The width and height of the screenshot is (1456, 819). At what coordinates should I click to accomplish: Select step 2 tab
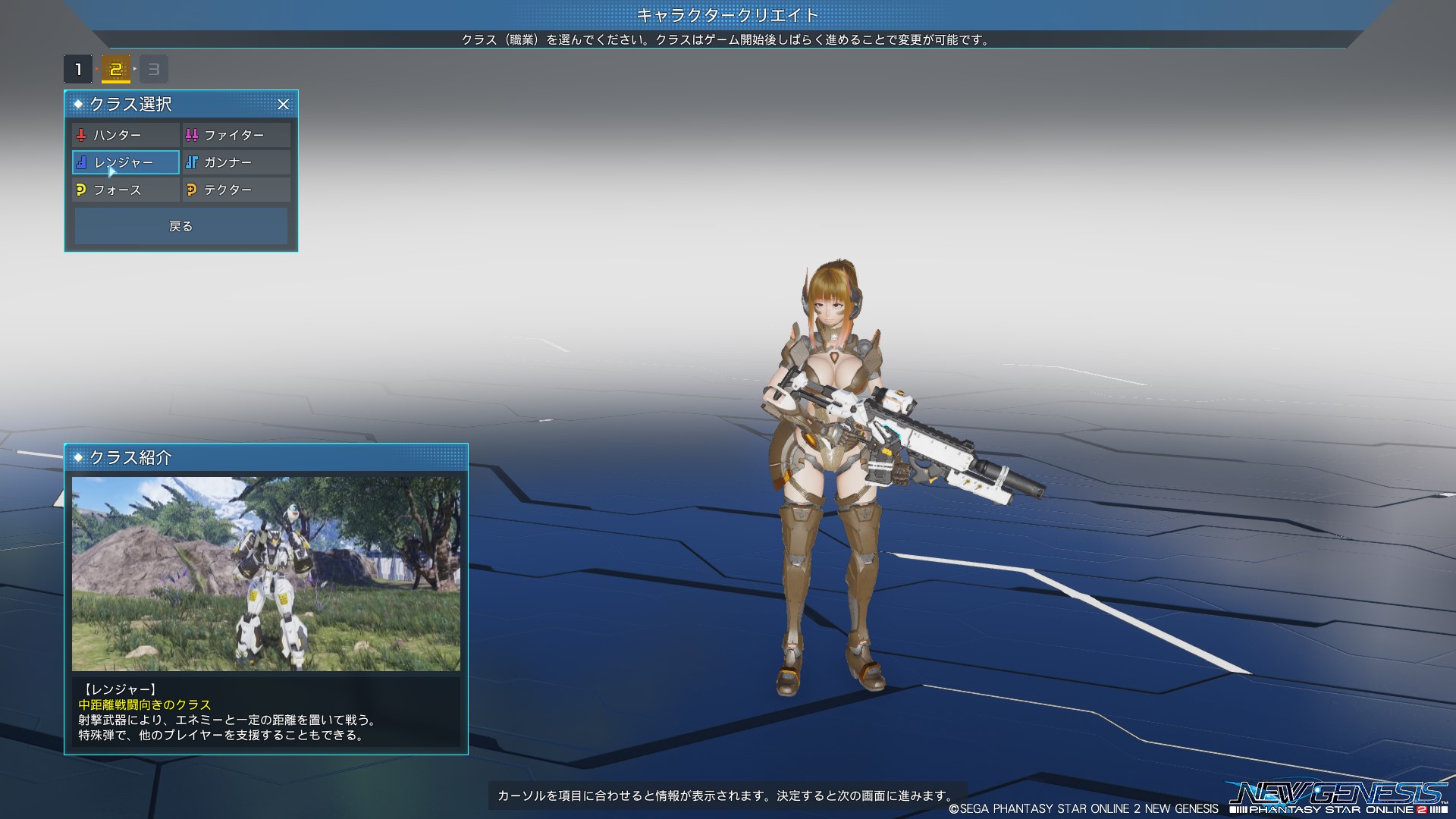116,70
